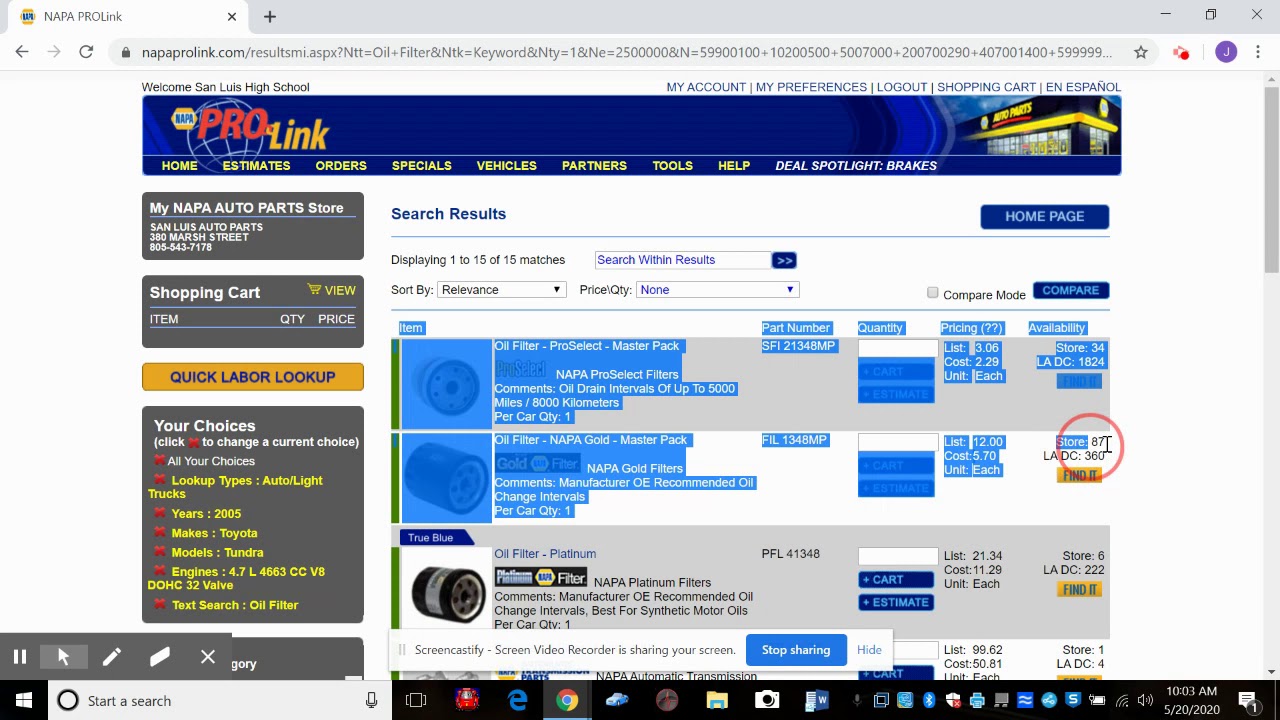
Task: Click the DEAL SPOTLIGHT: BRAKES link
Action: click(x=856, y=166)
